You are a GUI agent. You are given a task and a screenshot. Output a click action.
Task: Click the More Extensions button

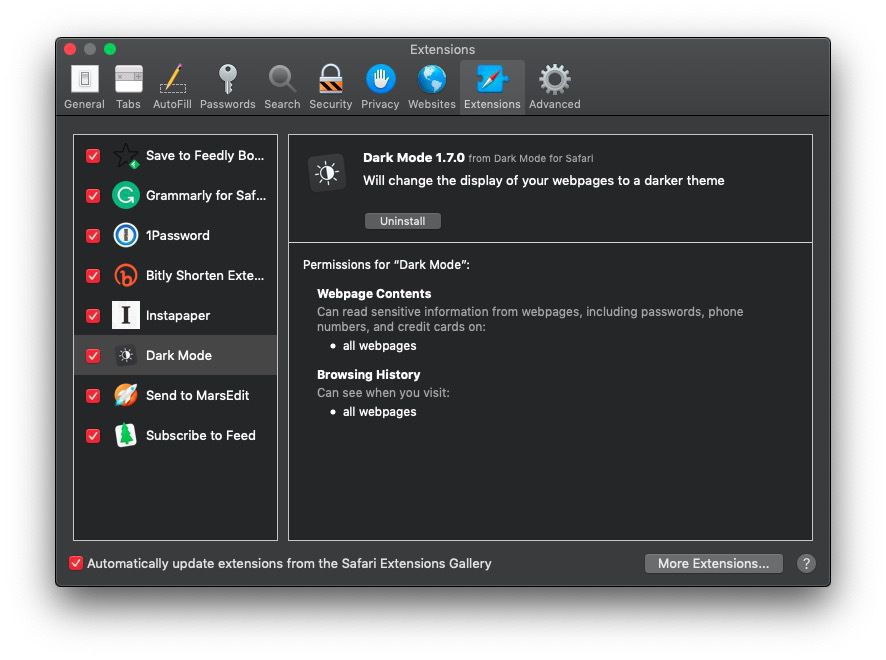[713, 563]
